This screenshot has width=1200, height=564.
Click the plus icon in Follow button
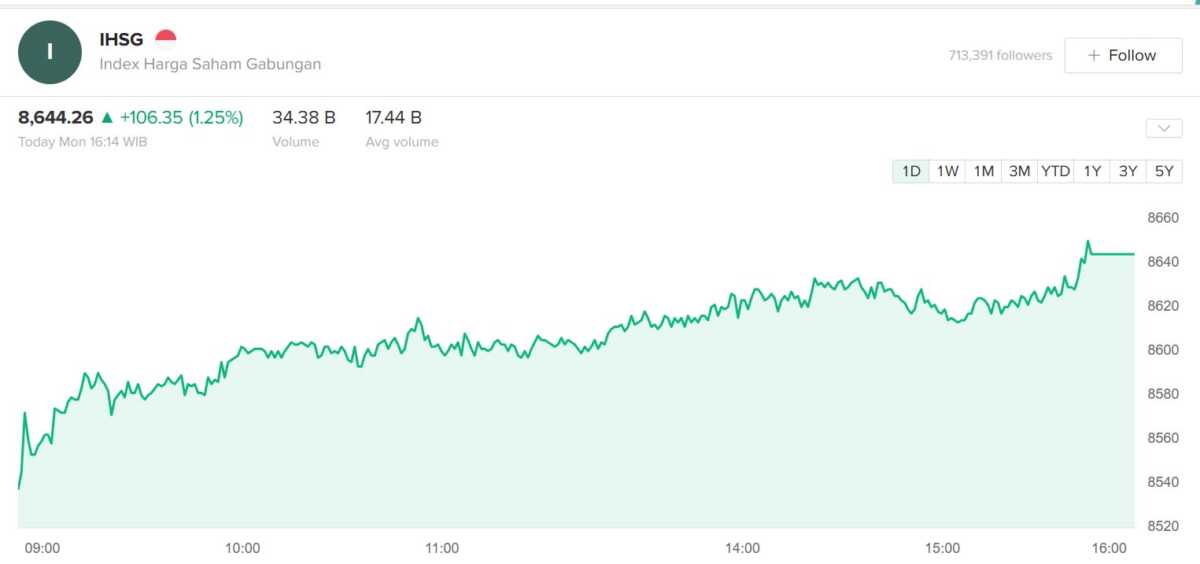coord(1094,56)
